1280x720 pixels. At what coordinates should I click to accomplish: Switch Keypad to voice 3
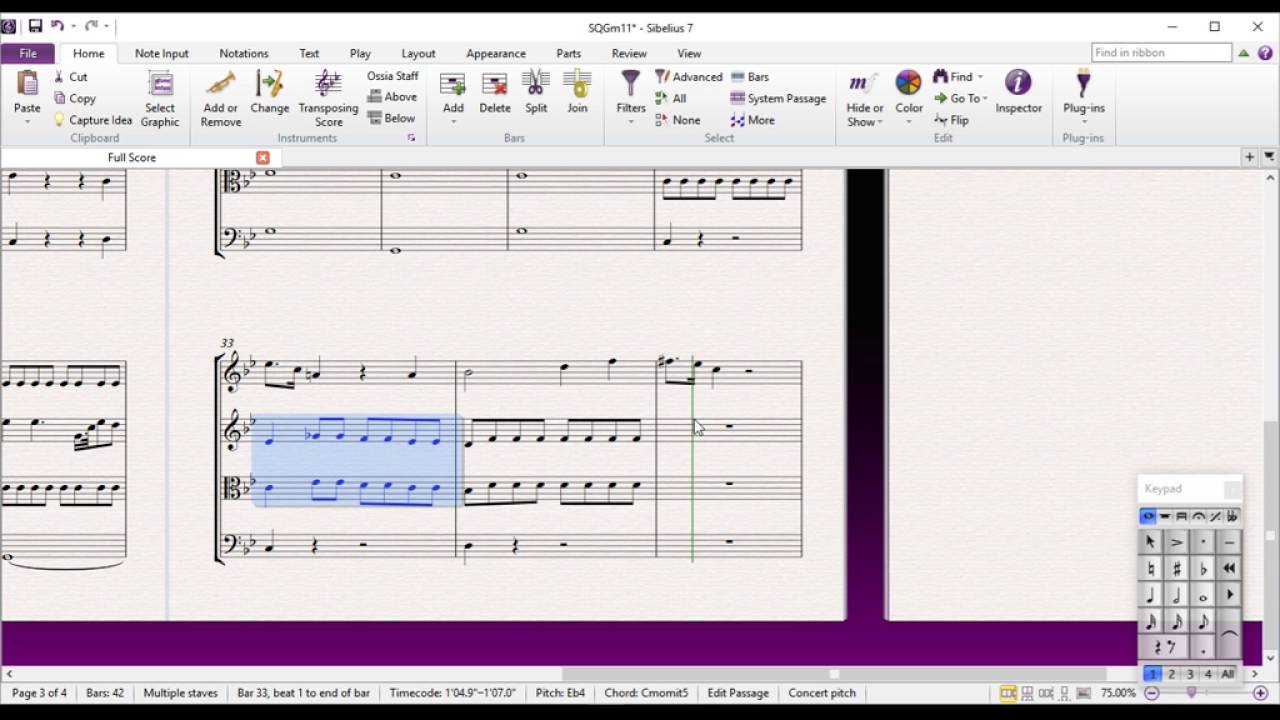tap(1190, 674)
